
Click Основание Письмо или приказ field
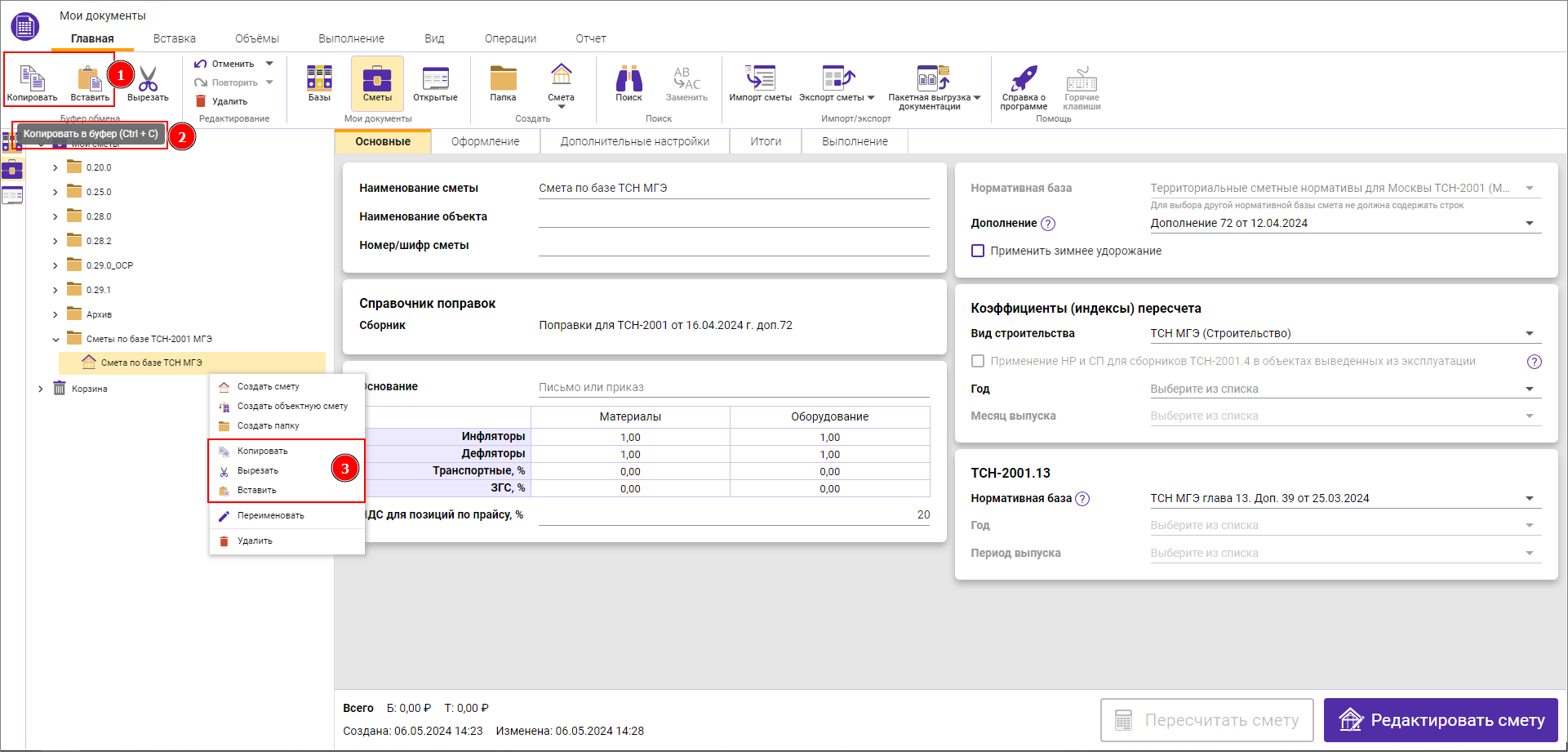point(734,387)
